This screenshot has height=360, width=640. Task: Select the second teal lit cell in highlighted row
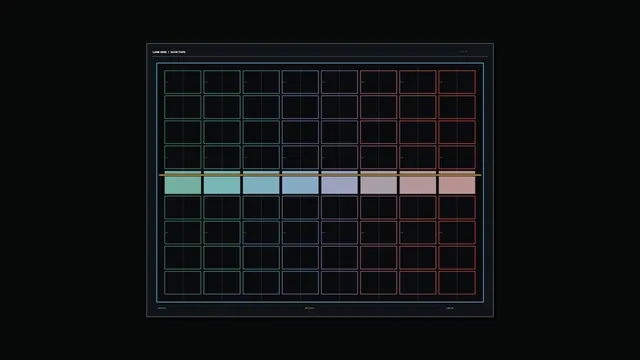pyautogui.click(x=222, y=182)
